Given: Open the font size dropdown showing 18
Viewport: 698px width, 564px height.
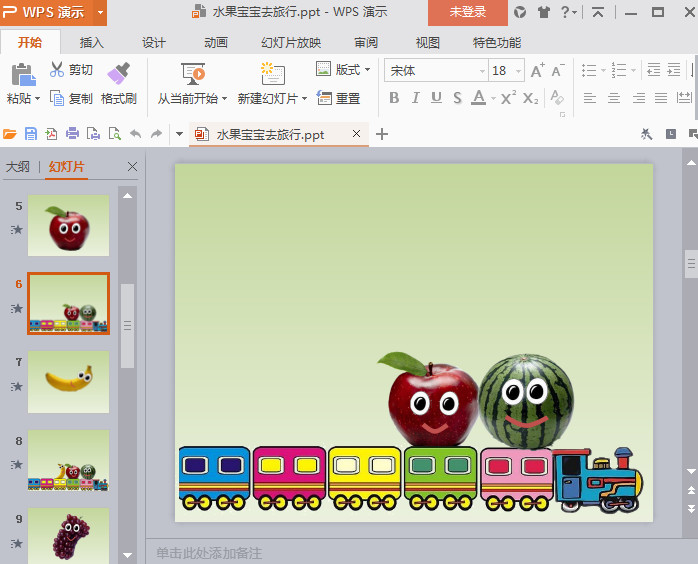Looking at the screenshot, I should 517,71.
